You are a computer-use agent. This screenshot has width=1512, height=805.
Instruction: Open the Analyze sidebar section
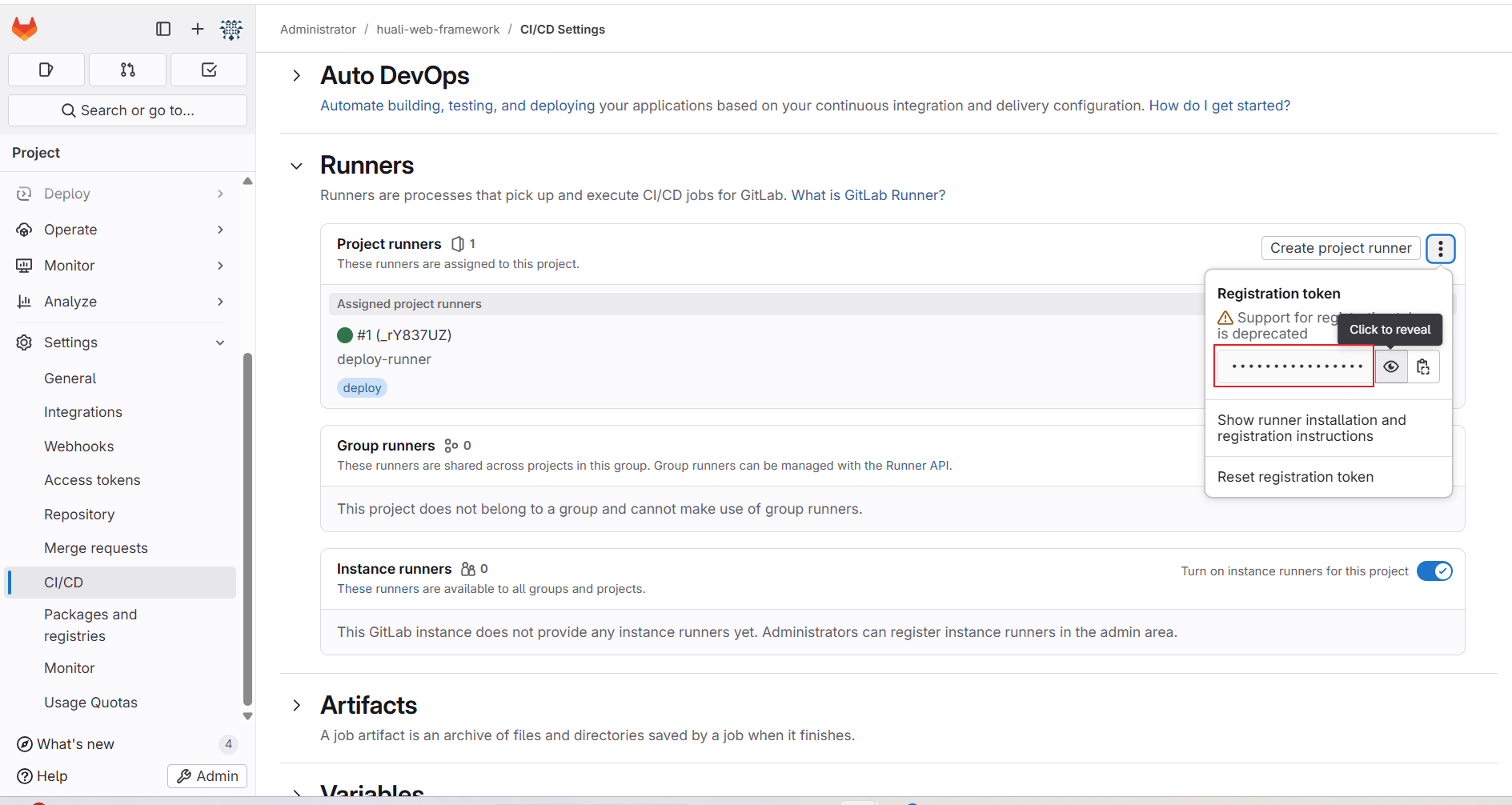point(120,302)
